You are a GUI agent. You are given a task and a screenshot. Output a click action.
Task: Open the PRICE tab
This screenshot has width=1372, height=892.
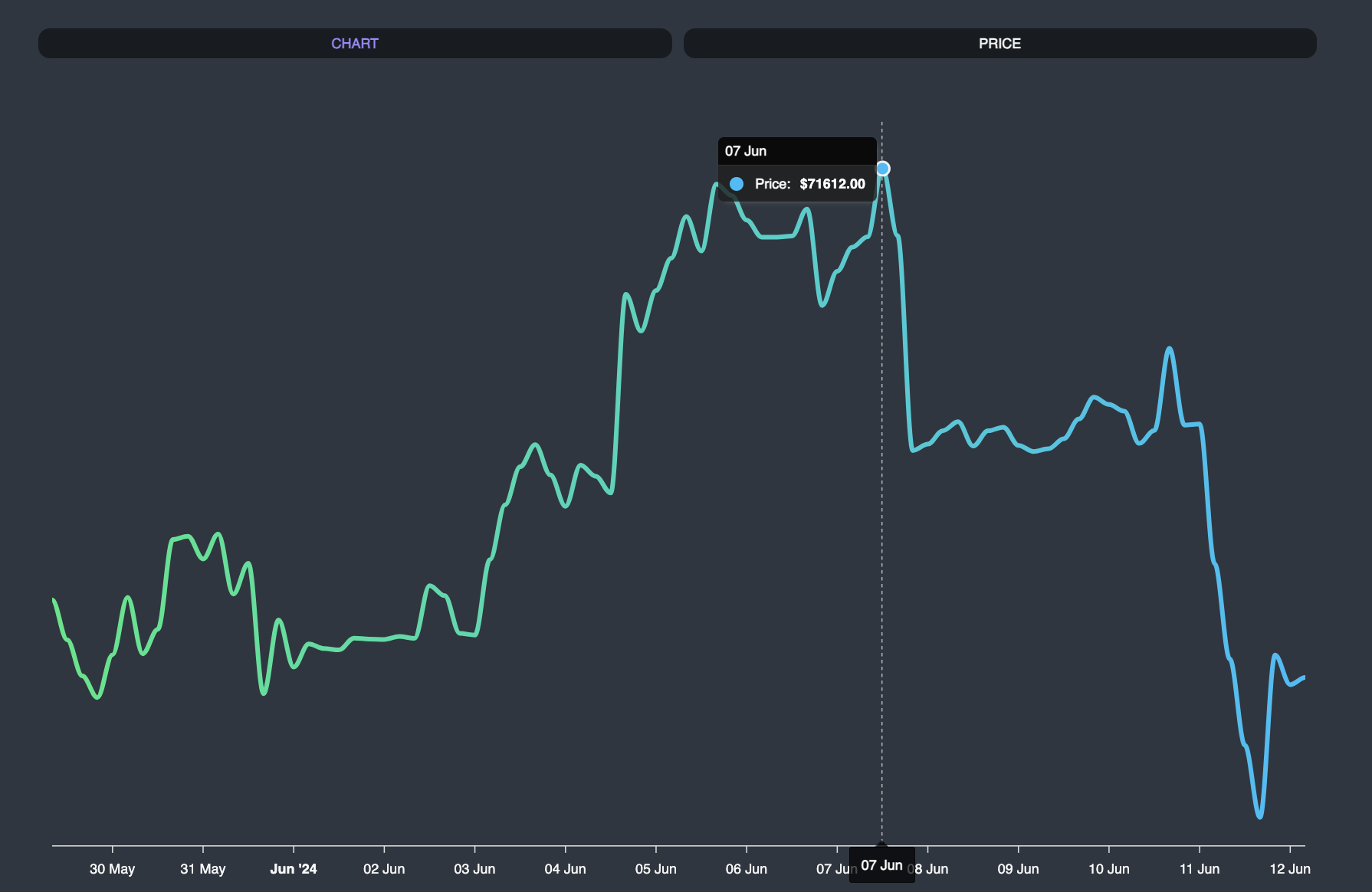point(999,44)
